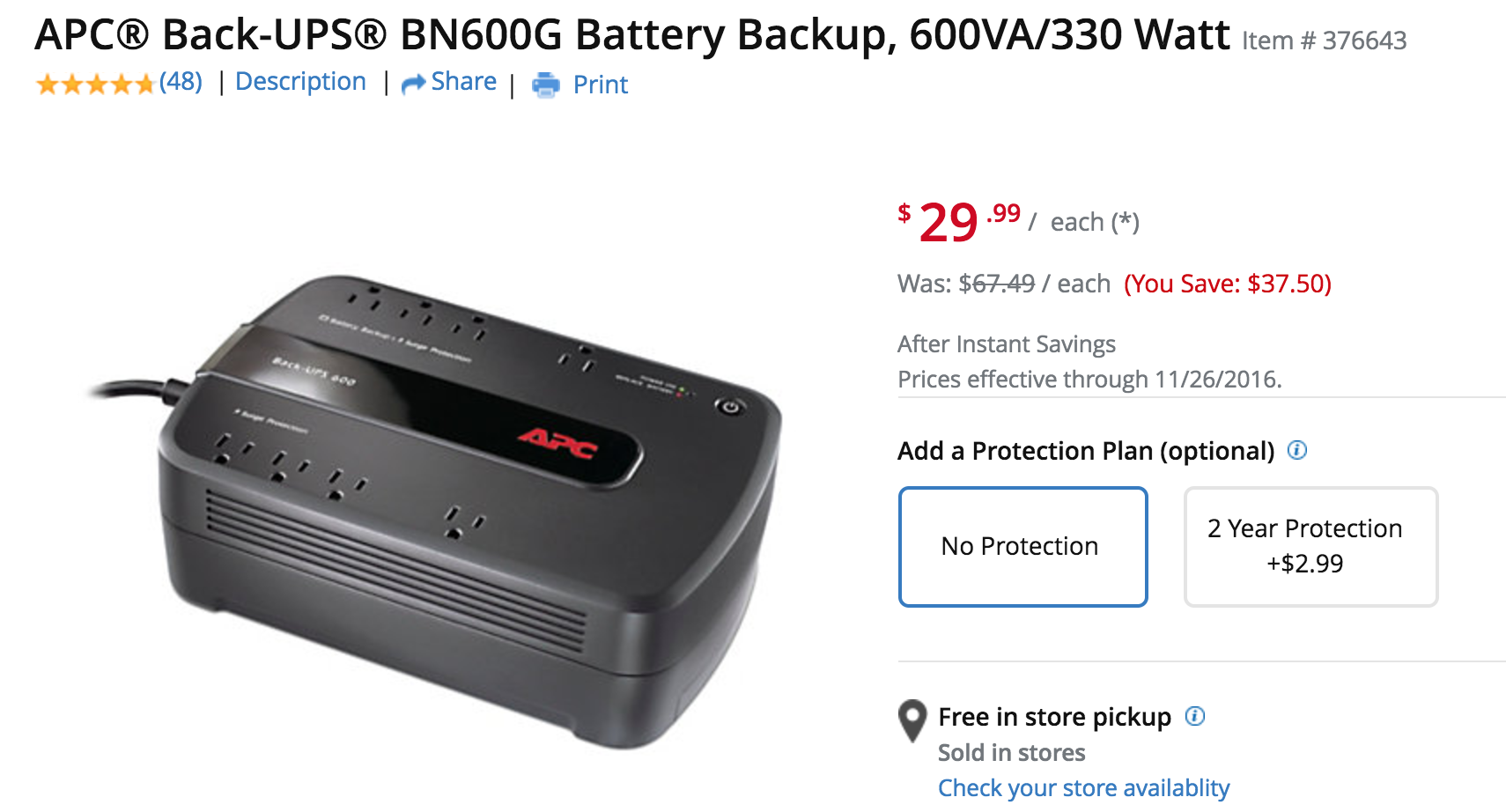
Task: Click the blue share arrow icon
Action: [x=413, y=84]
